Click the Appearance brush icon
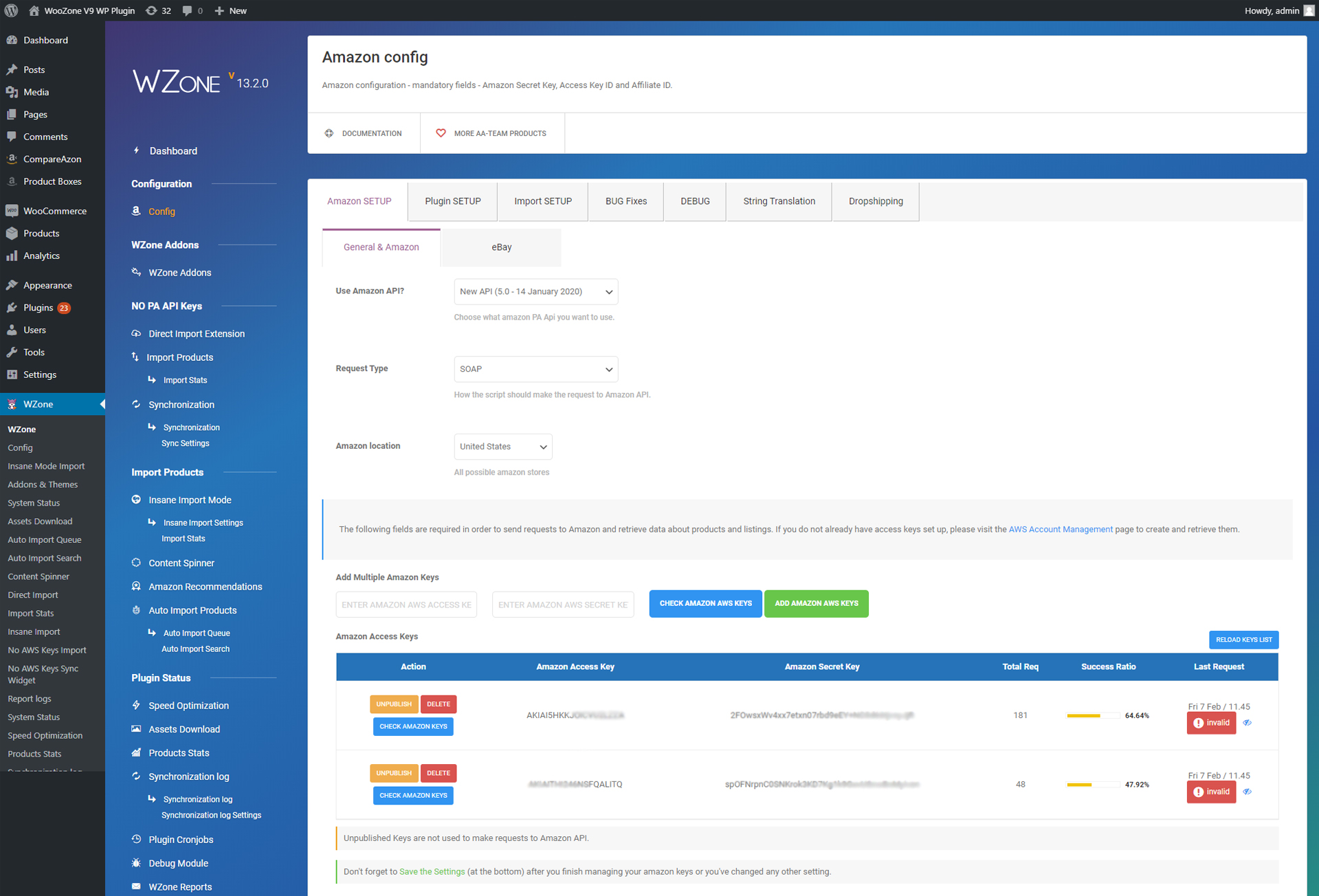 click(x=12, y=285)
